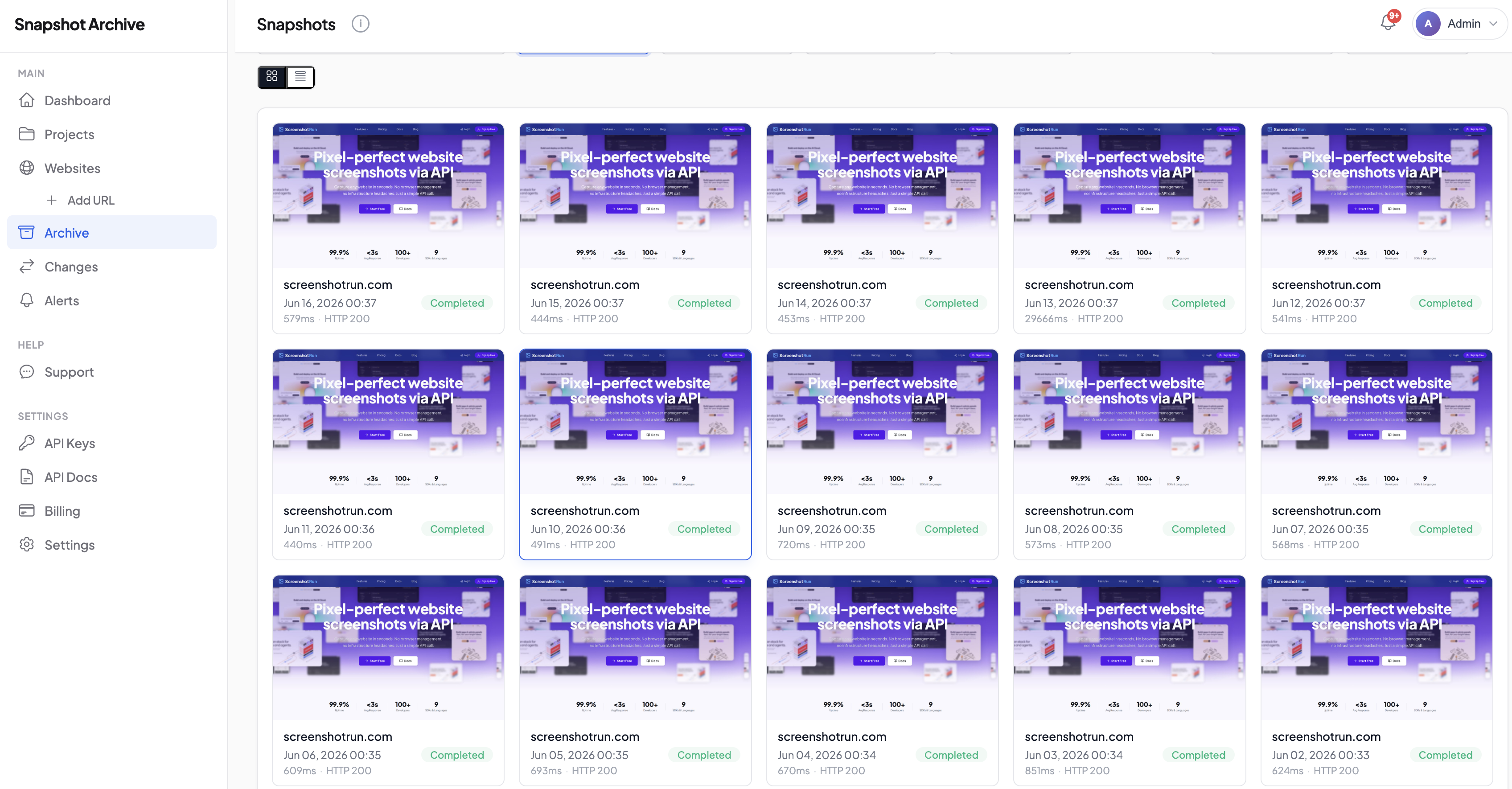Click the Projects folder icon

pos(26,135)
